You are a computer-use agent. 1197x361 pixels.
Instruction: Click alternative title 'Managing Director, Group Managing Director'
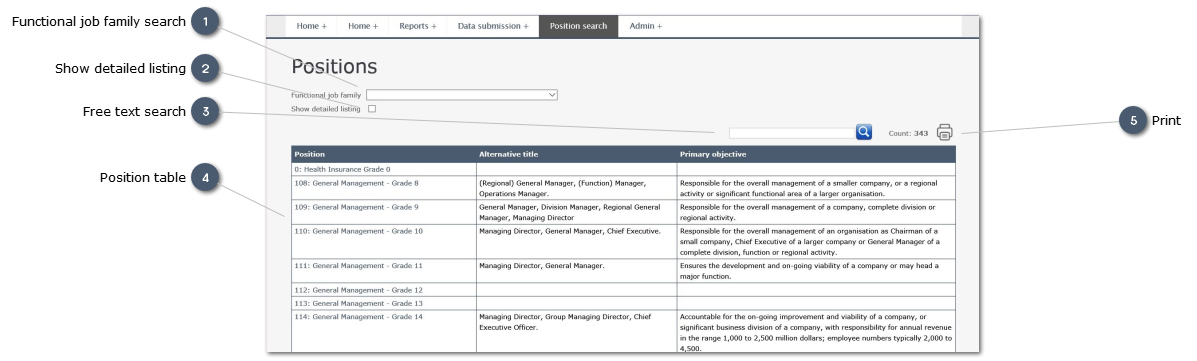(565, 321)
